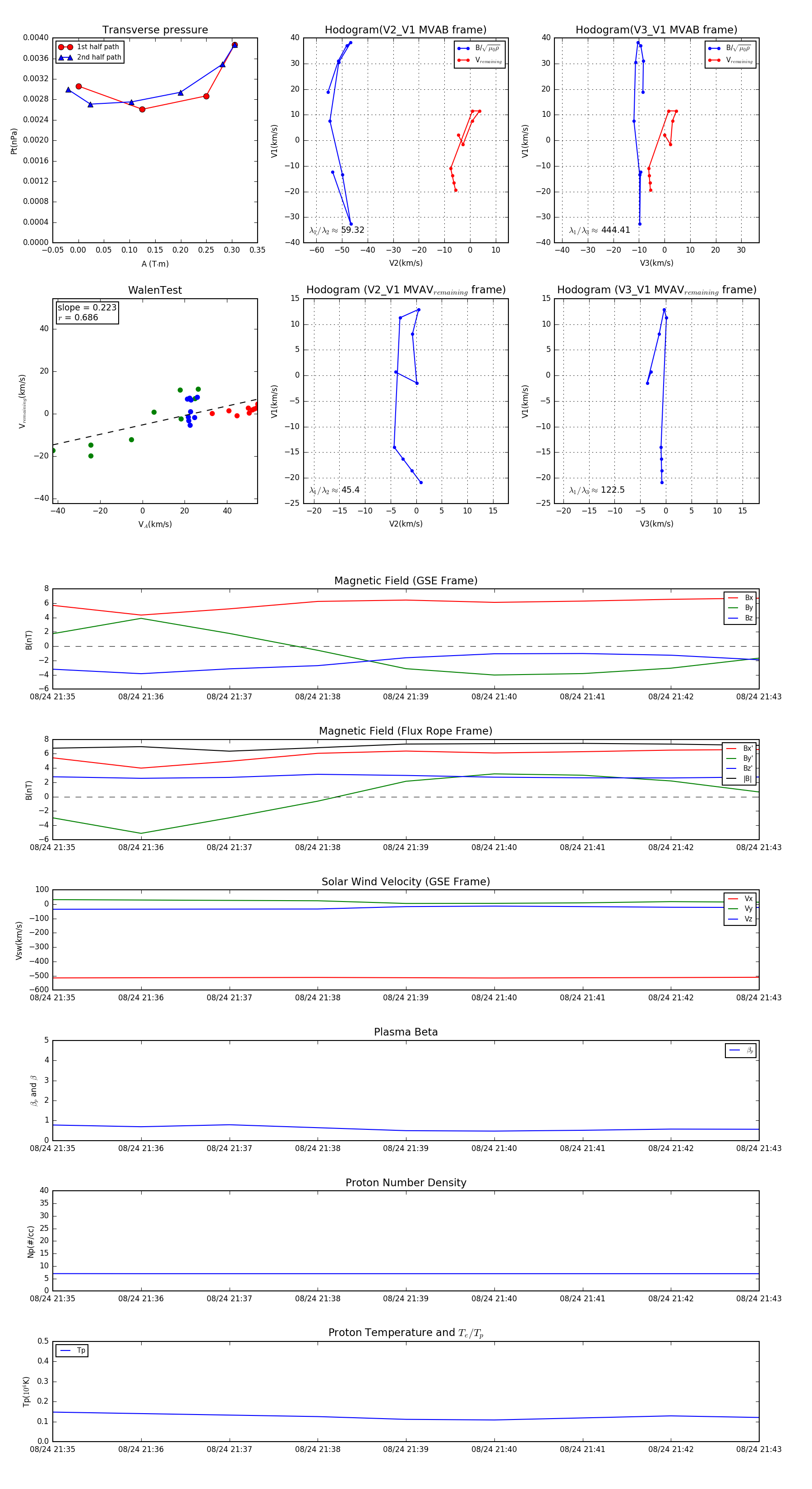Click the 'Hodogram (V3_V1 MVAV remaining frame)' title
The image size is (812, 1489).
point(656,290)
